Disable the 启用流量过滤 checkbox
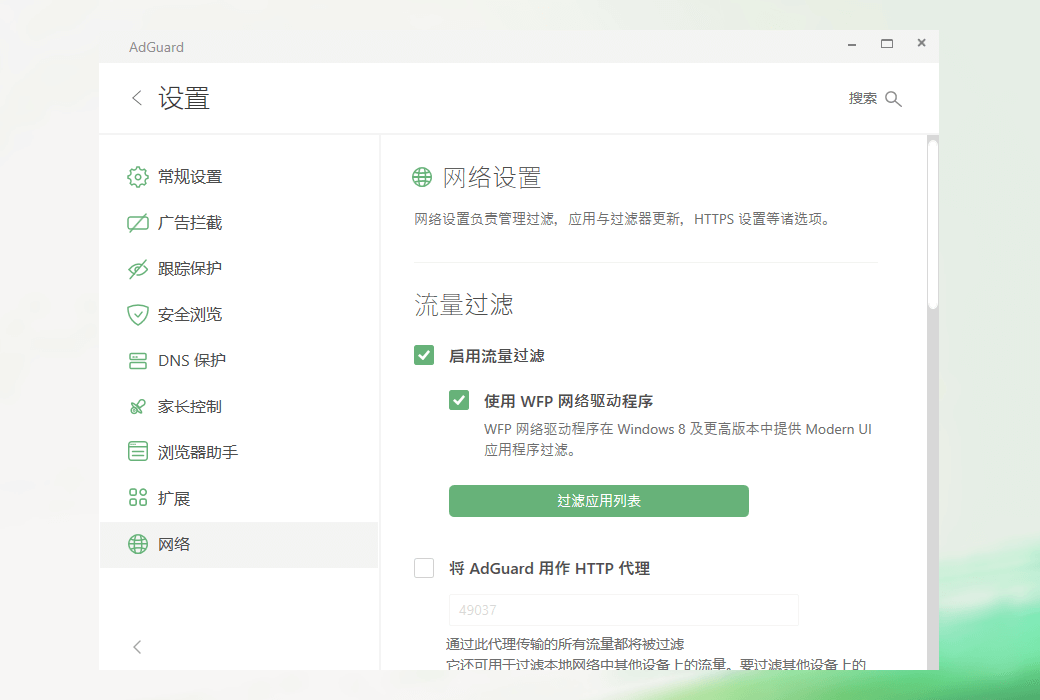The height and width of the screenshot is (700, 1040). pyautogui.click(x=423, y=354)
